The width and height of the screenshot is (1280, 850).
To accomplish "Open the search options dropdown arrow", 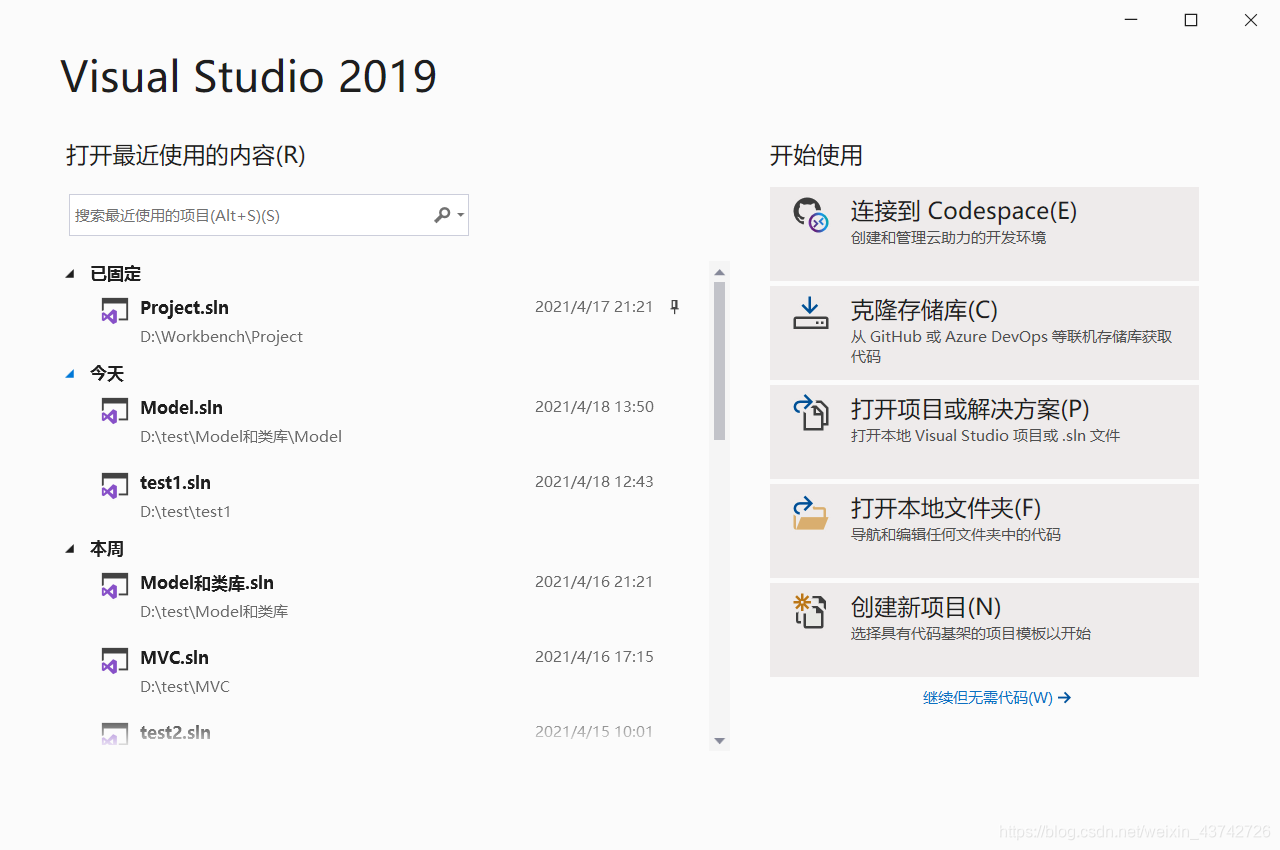I will click(460, 215).
